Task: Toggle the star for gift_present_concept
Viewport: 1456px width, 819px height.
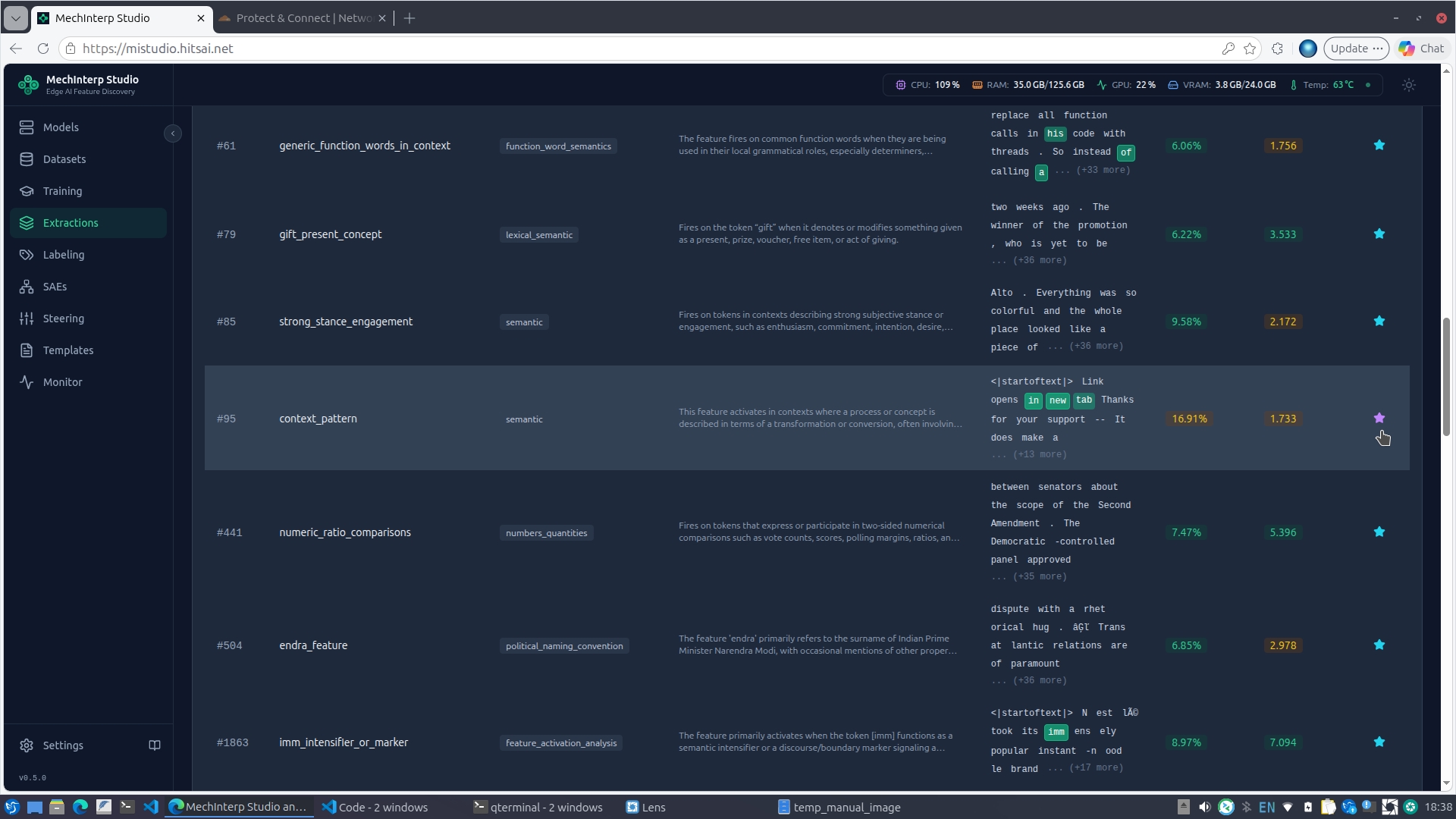Action: 1379,234
